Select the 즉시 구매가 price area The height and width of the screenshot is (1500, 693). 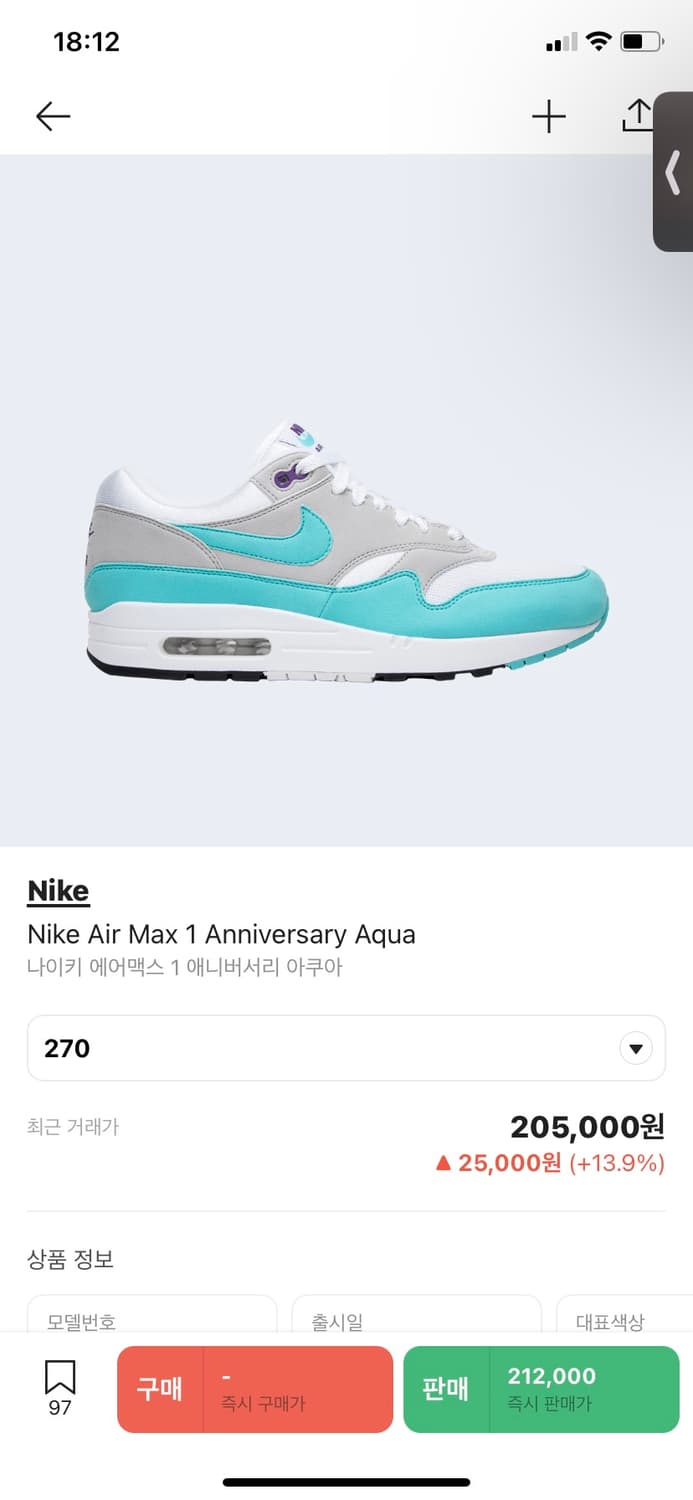coord(298,1389)
